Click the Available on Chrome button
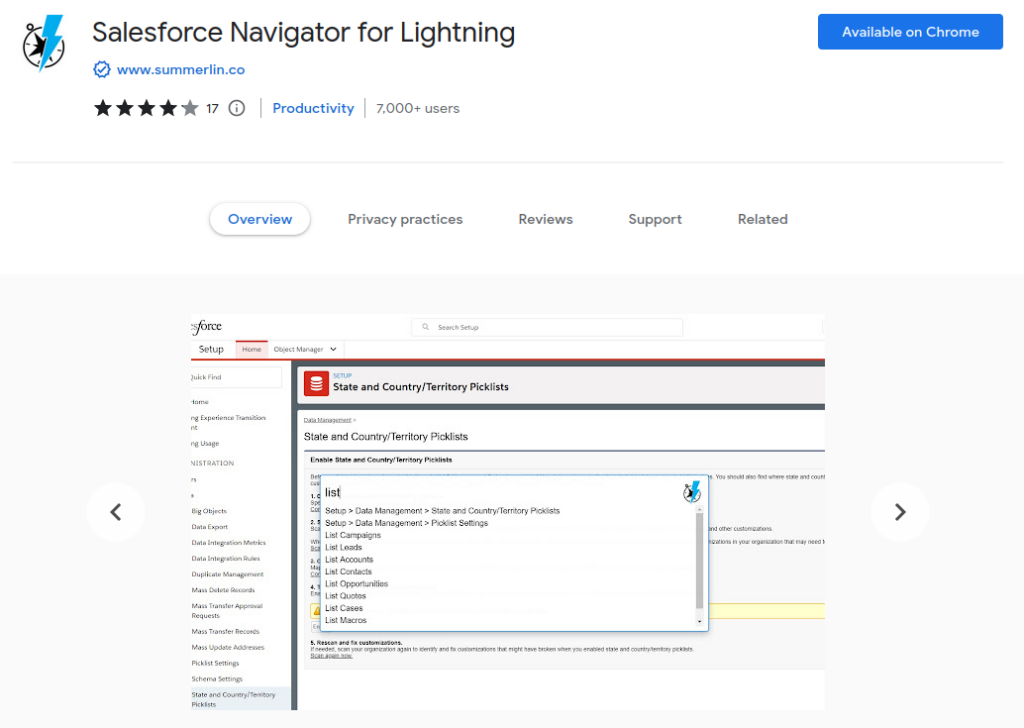1024x728 pixels. point(909,31)
